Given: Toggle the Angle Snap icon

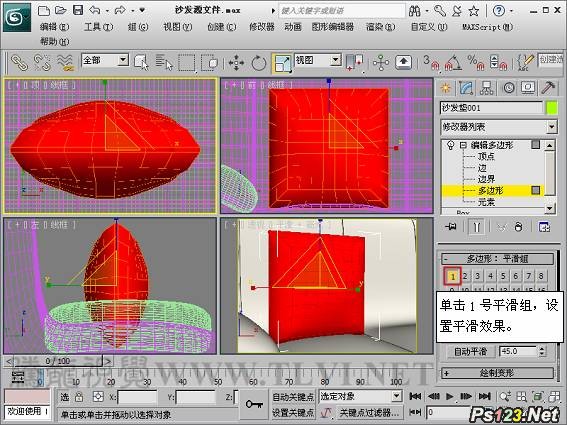Looking at the screenshot, I should pyautogui.click(x=453, y=62).
